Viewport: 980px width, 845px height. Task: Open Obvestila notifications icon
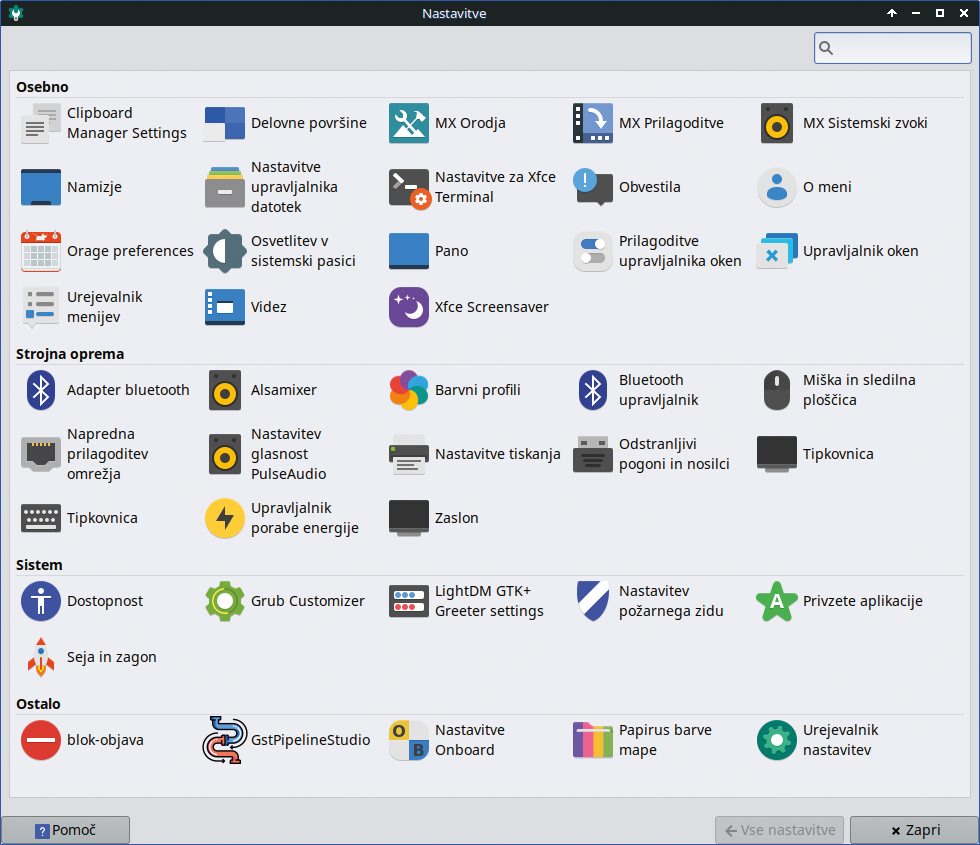592,187
